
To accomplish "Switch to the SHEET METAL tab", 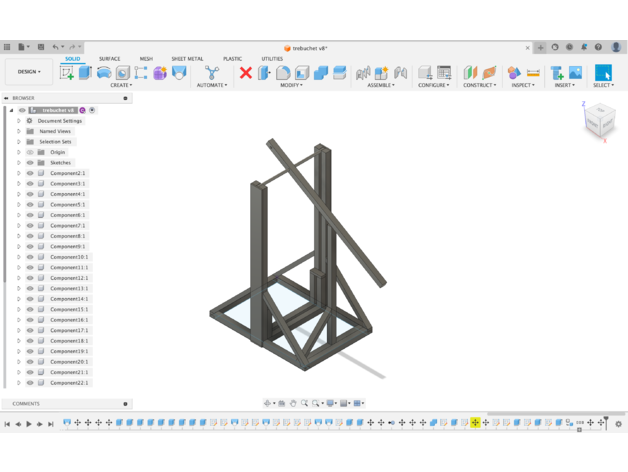I will click(187, 59).
